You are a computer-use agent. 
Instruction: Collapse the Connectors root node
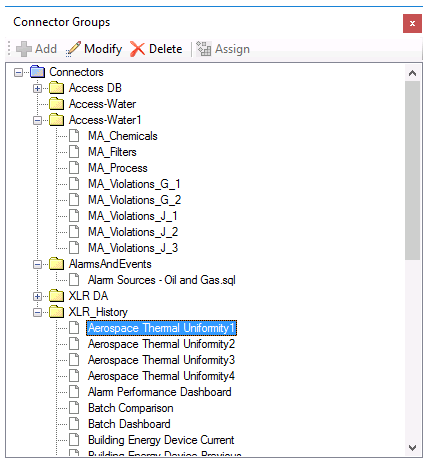point(18,72)
